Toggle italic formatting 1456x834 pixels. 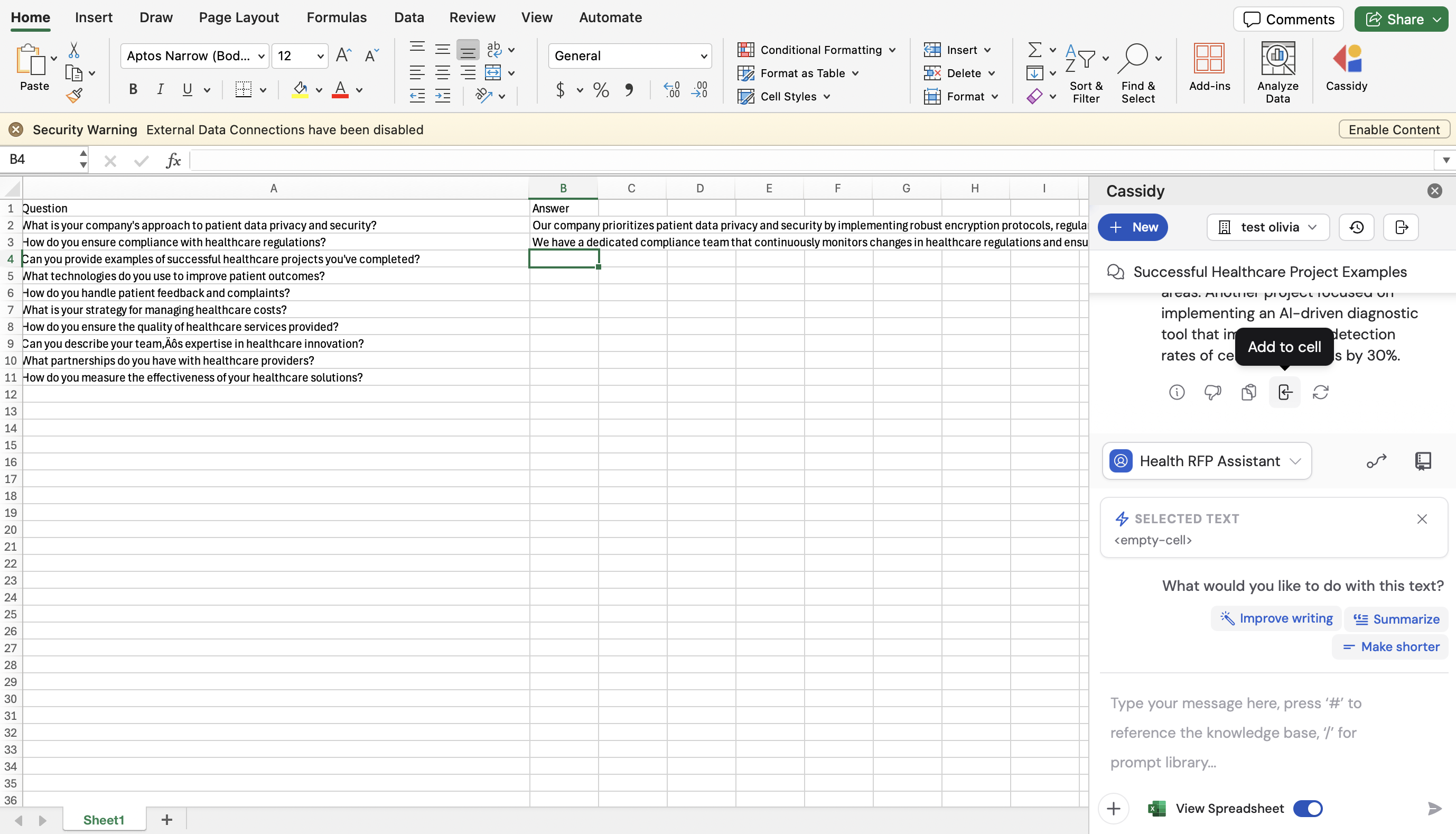click(x=160, y=89)
